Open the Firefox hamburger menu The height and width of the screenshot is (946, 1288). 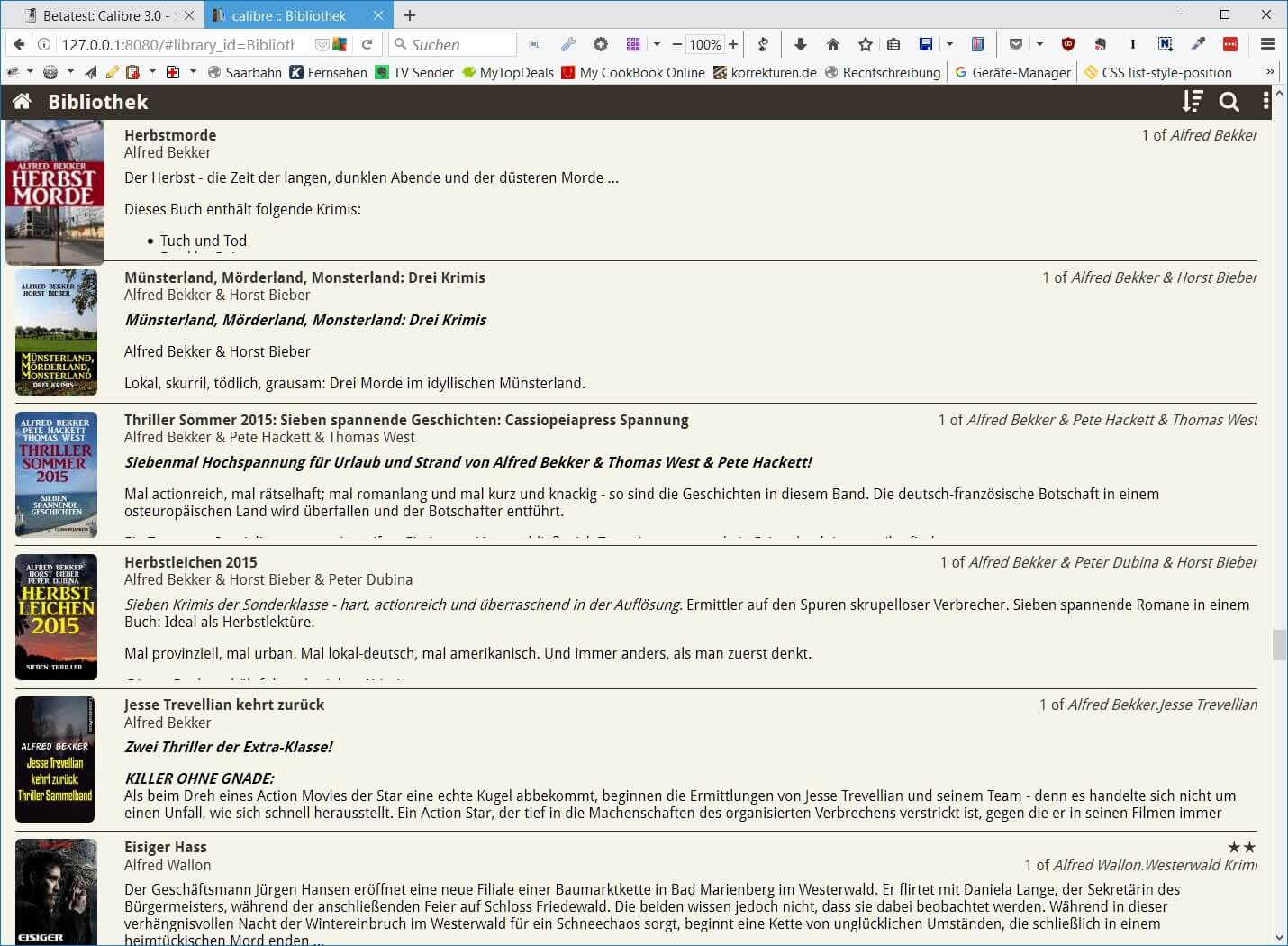coord(1268,44)
